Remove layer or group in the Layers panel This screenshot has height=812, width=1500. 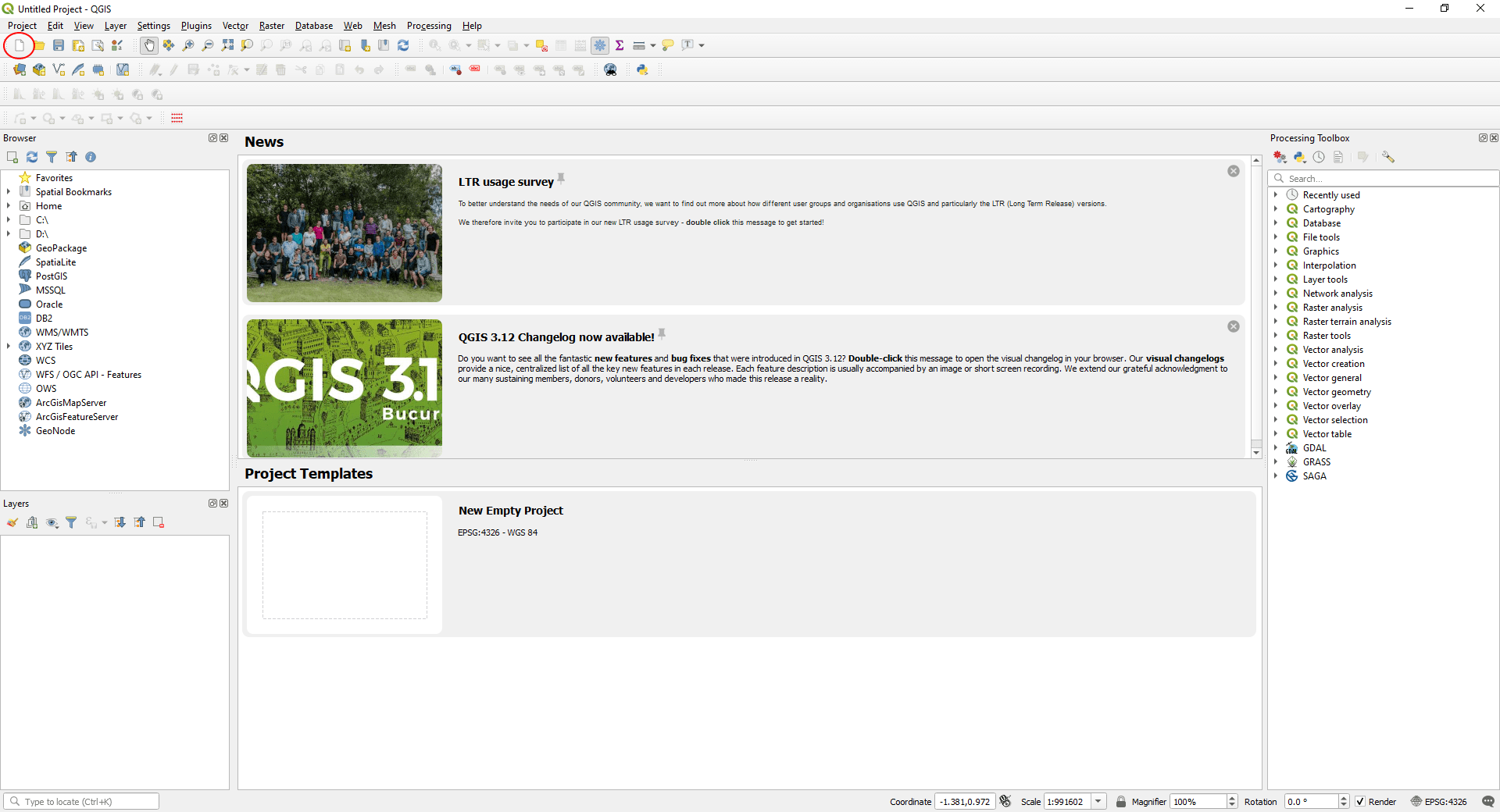159,522
